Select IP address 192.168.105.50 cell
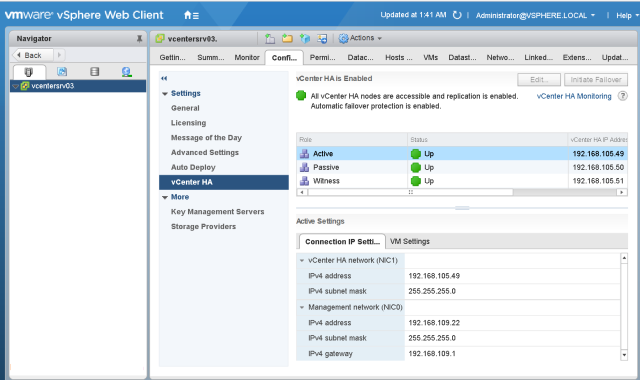 (x=598, y=167)
